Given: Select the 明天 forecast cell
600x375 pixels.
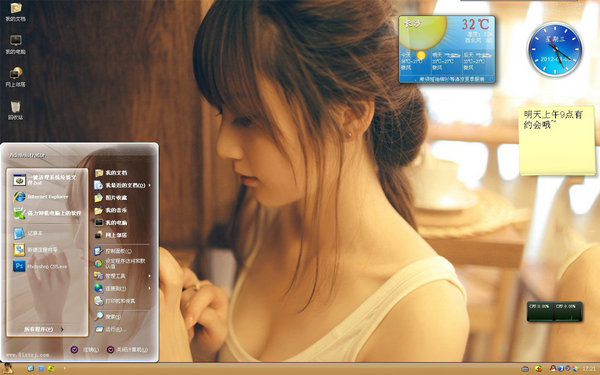Looking at the screenshot, I should click(x=447, y=62).
